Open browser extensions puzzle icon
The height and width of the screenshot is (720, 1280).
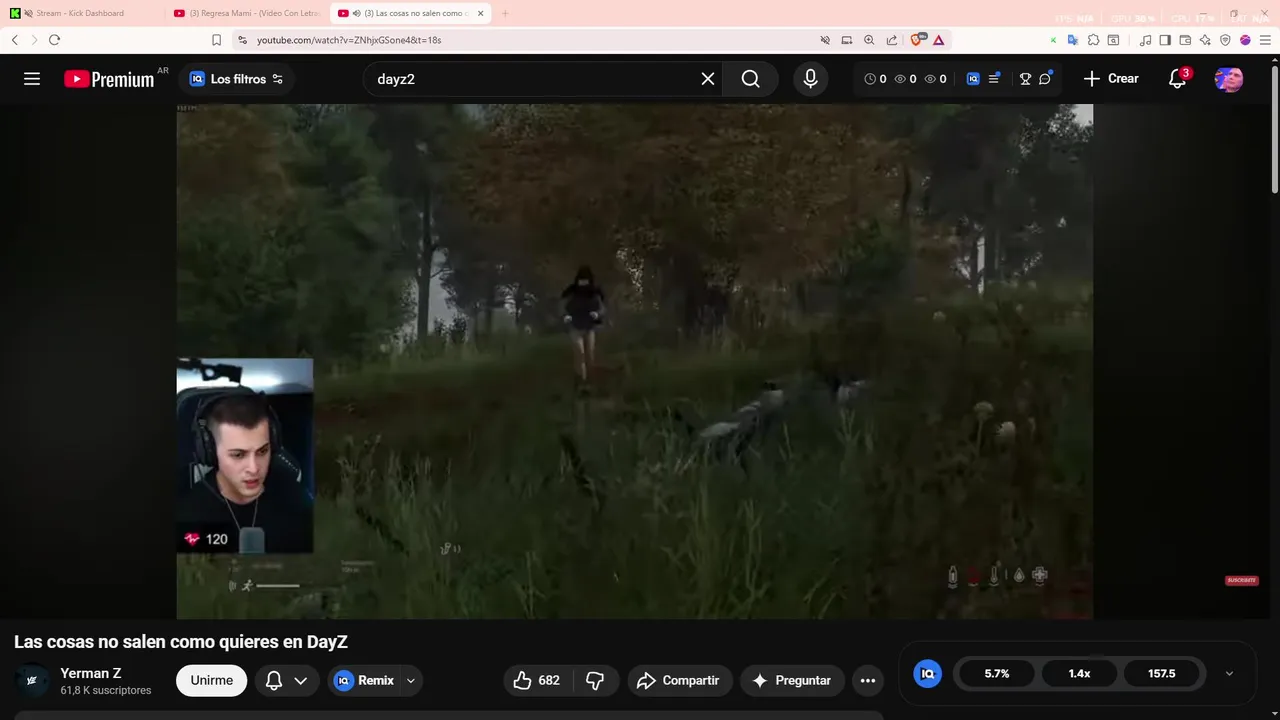(x=1093, y=40)
